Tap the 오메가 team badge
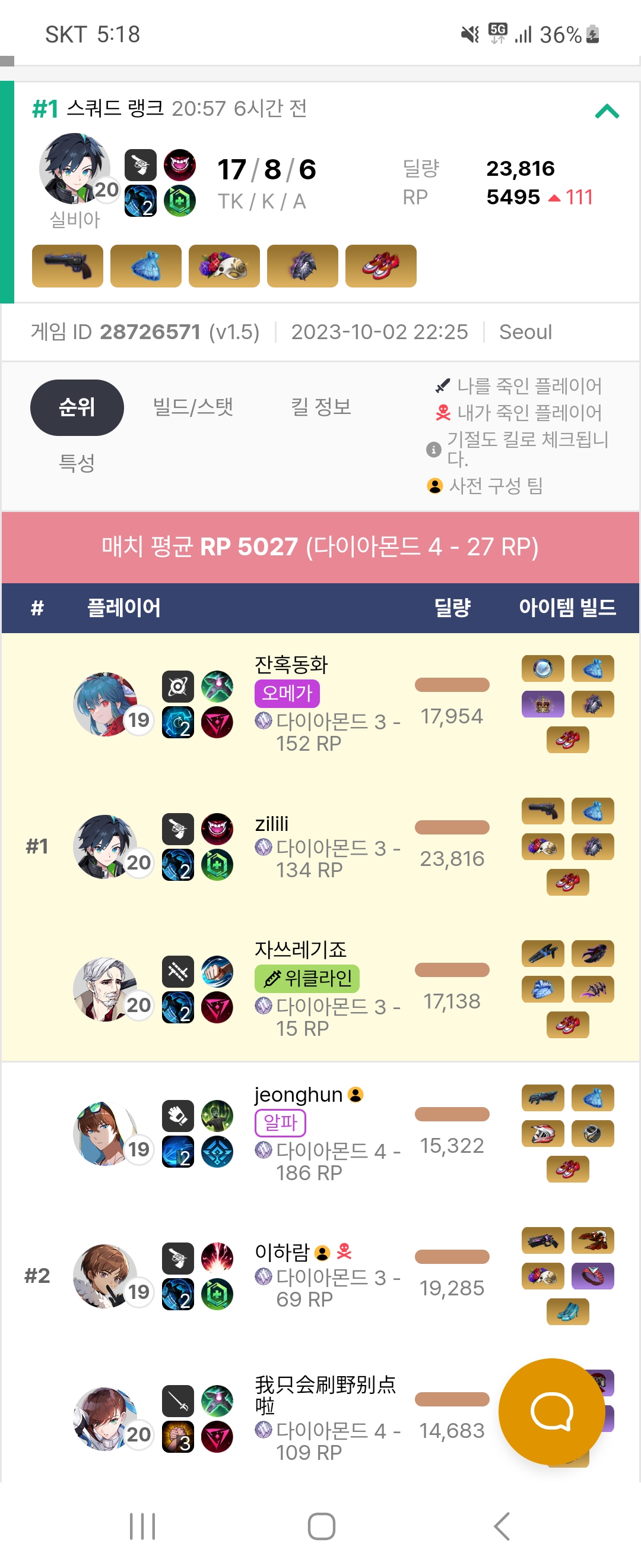The width and height of the screenshot is (641, 1568). pos(287,693)
